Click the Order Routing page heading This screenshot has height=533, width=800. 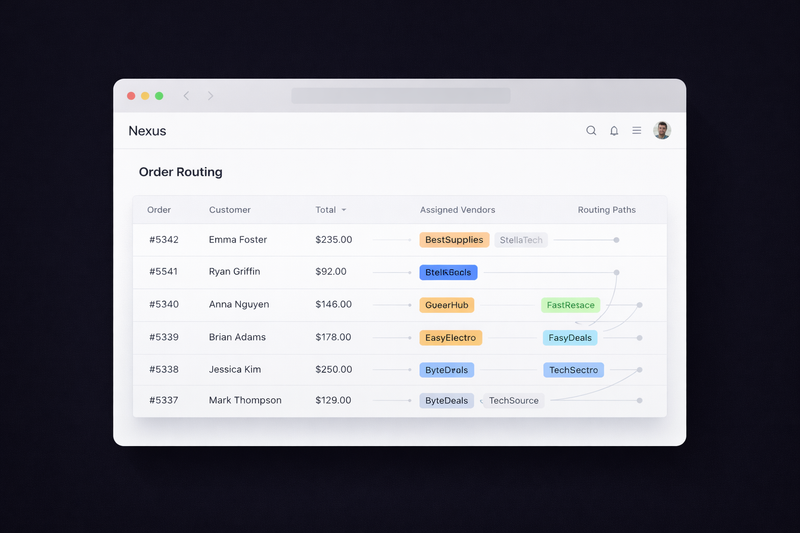[x=181, y=172]
